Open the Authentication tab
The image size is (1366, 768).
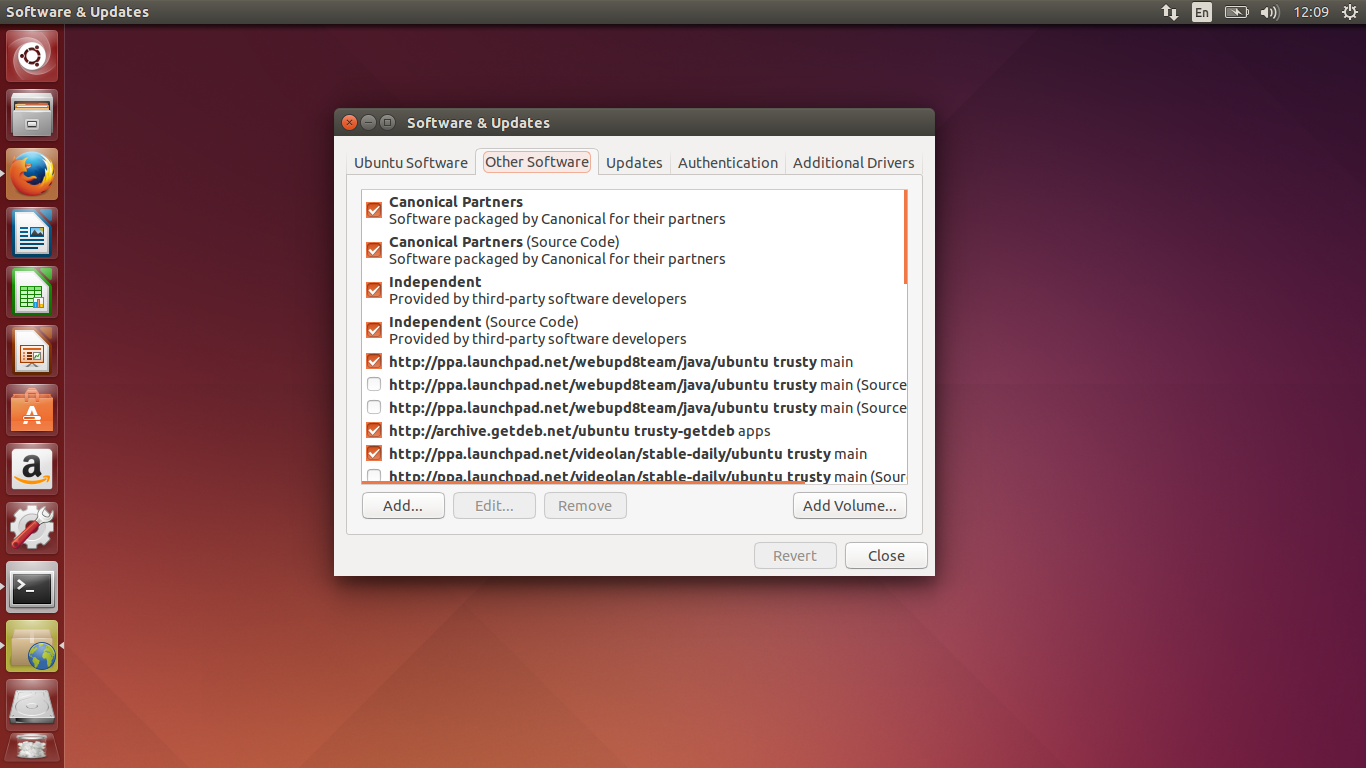pyautogui.click(x=728, y=162)
